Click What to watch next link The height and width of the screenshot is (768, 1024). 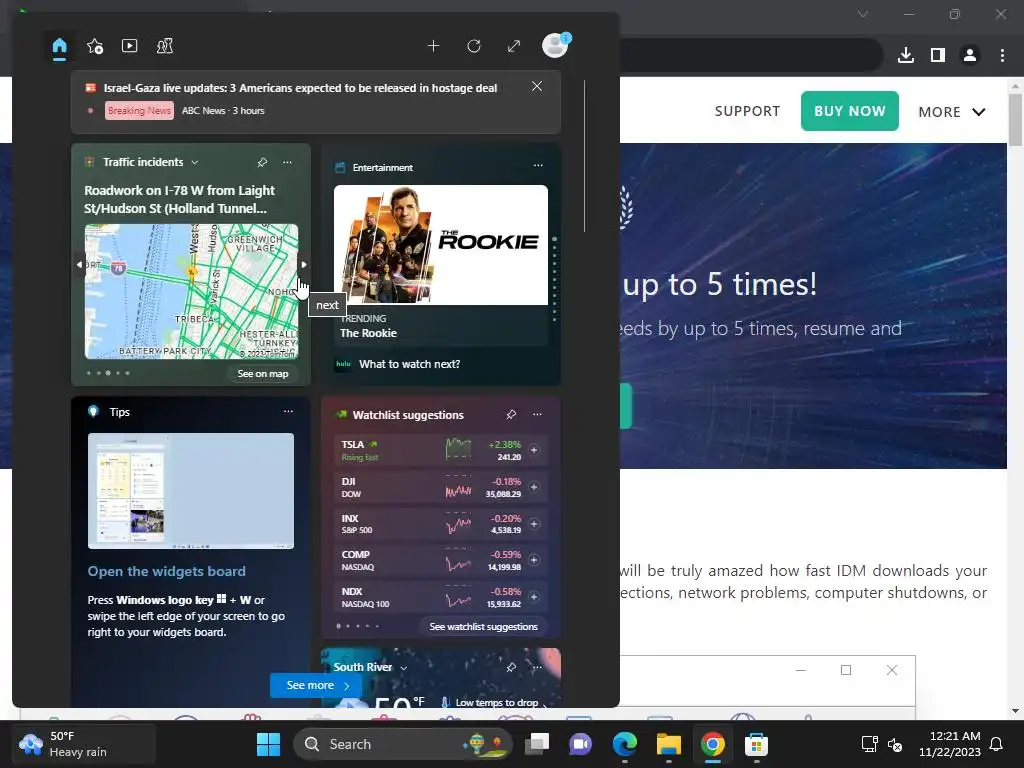point(409,364)
